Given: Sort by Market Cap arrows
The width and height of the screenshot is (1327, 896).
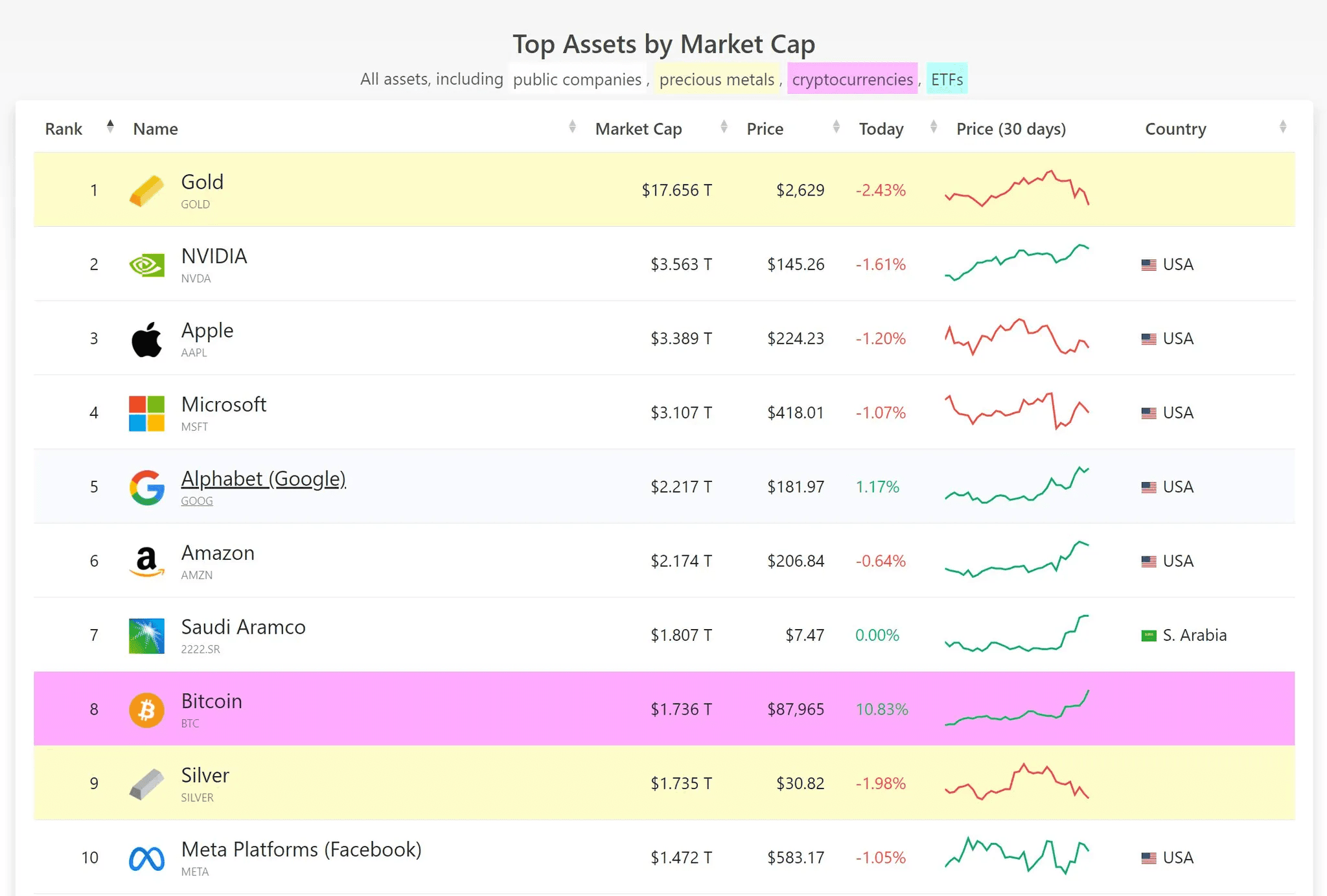Looking at the screenshot, I should (724, 126).
